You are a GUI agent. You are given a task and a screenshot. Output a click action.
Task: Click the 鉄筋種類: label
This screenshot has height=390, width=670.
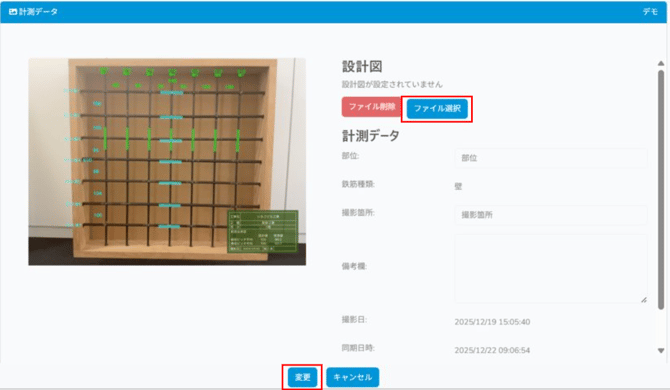point(358,184)
